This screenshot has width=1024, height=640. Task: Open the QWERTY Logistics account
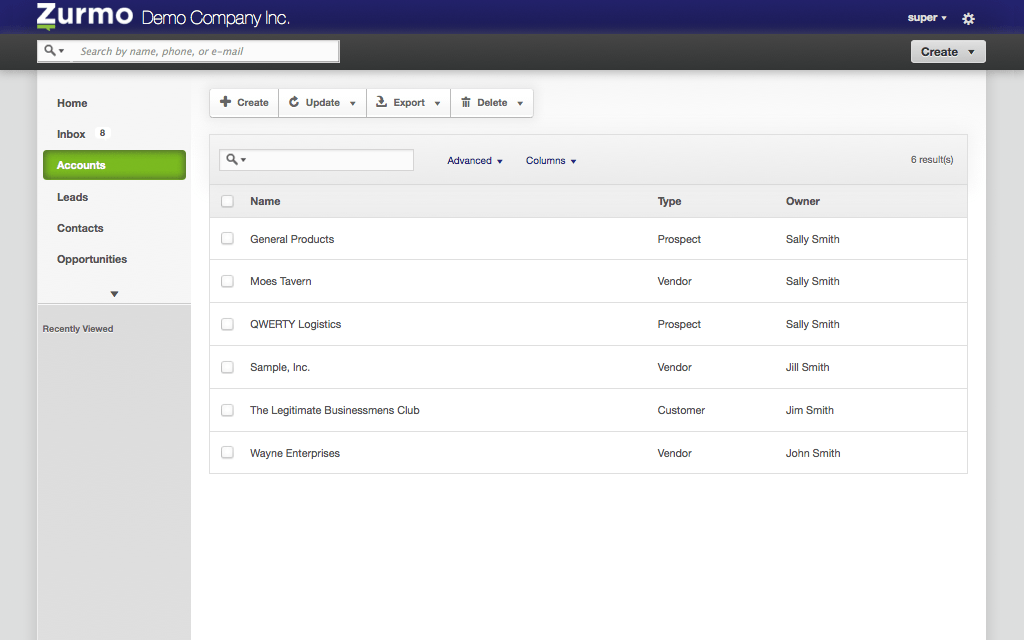[295, 324]
